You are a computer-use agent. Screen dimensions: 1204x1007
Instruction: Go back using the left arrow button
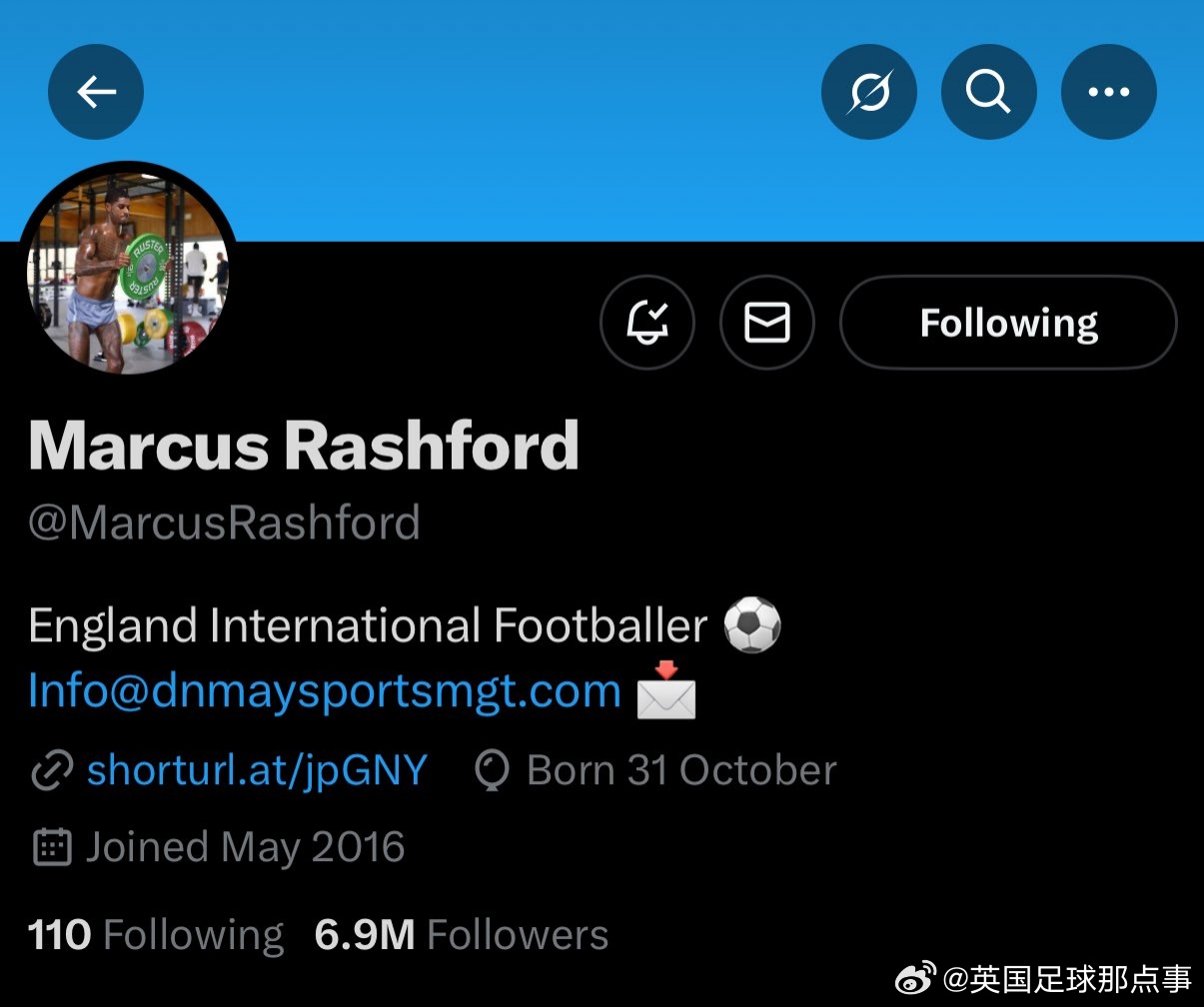[96, 92]
